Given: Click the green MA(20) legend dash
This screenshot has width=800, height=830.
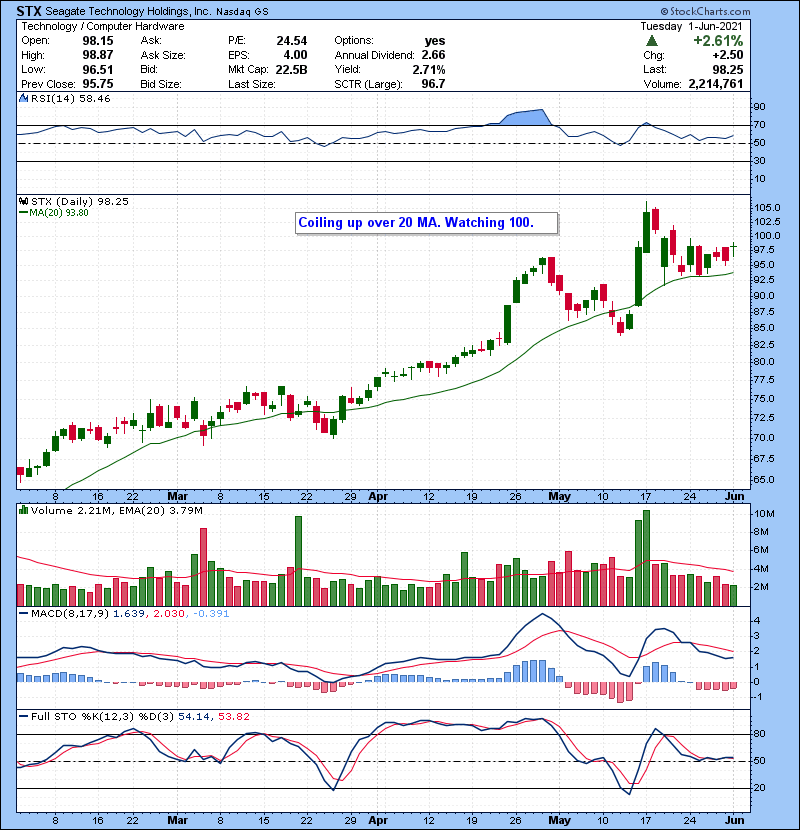Looking at the screenshot, I should point(23,213).
